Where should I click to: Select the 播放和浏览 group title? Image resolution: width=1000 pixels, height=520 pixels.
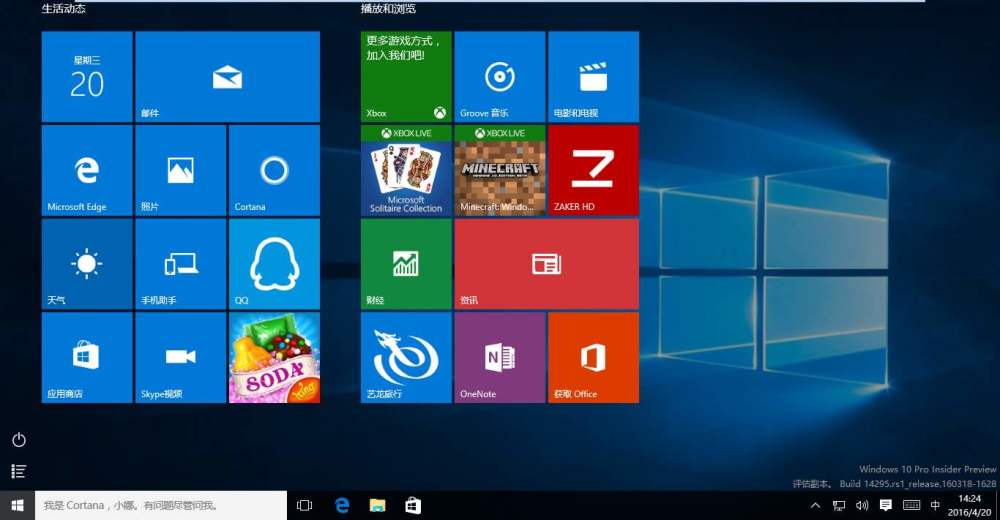[388, 8]
